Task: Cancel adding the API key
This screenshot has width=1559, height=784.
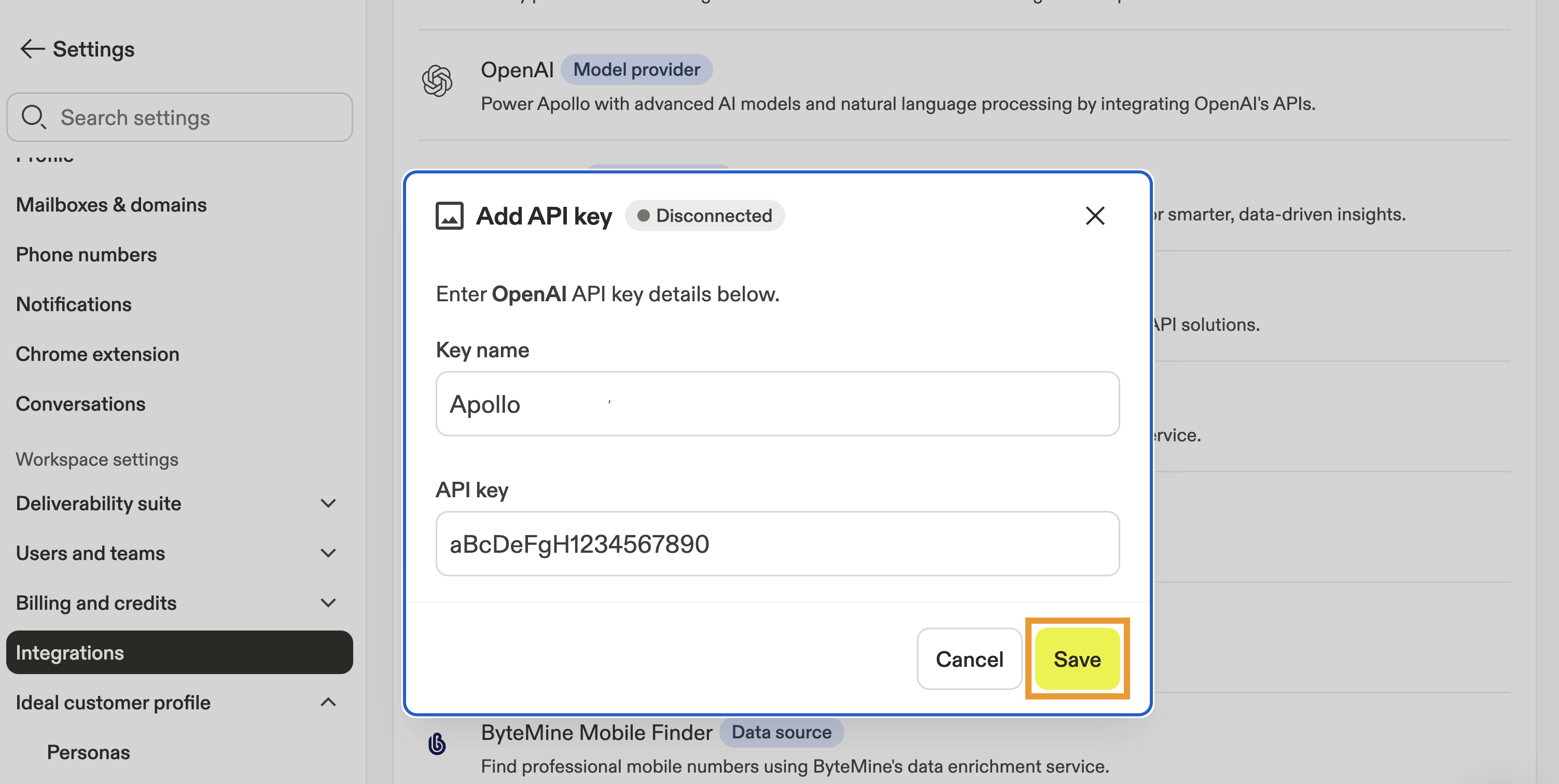Action: pos(969,659)
